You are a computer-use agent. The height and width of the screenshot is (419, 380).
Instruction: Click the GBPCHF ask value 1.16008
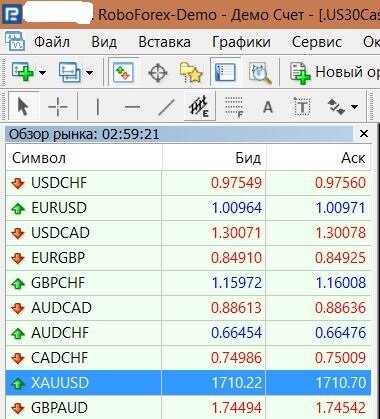coord(341,283)
